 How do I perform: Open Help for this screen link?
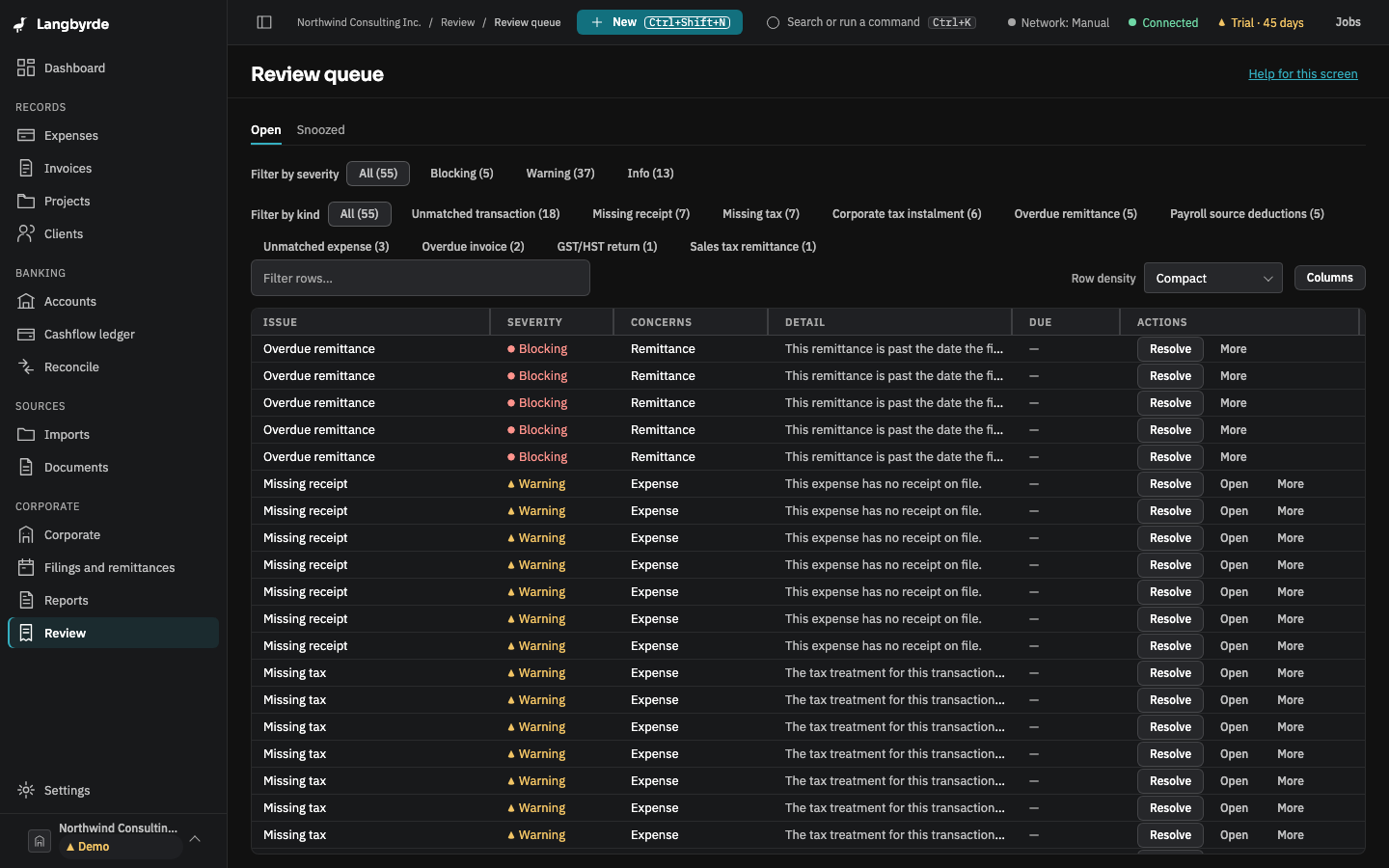pyautogui.click(x=1302, y=74)
